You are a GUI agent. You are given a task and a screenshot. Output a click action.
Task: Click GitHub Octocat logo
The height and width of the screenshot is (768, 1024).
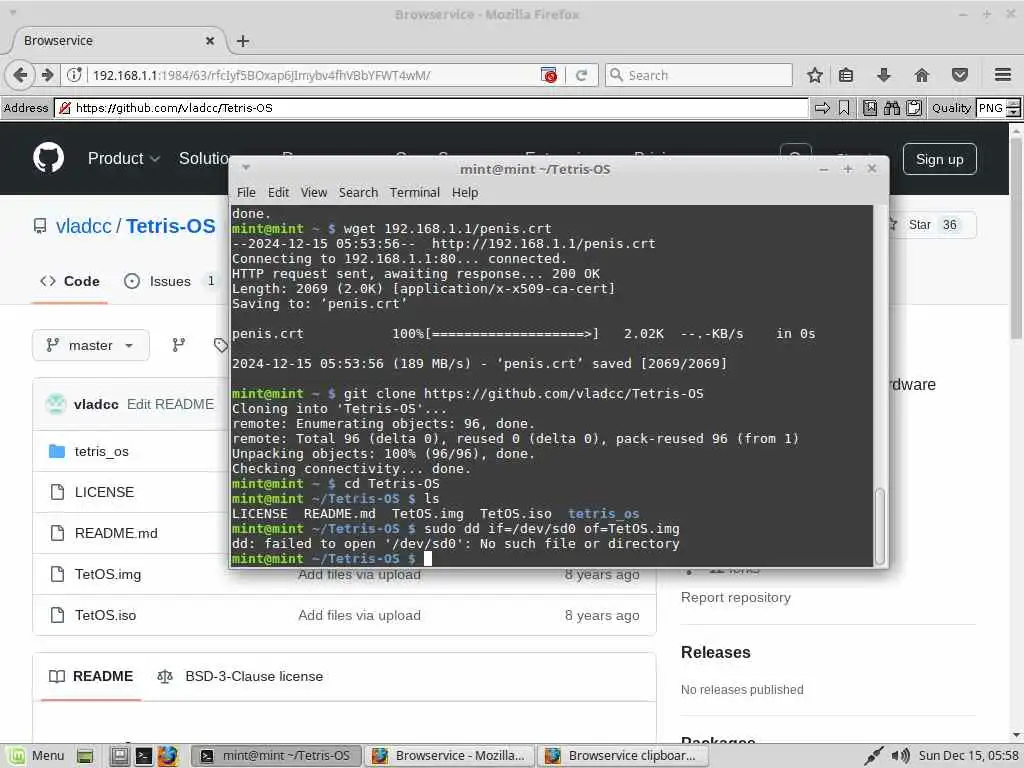[48, 158]
